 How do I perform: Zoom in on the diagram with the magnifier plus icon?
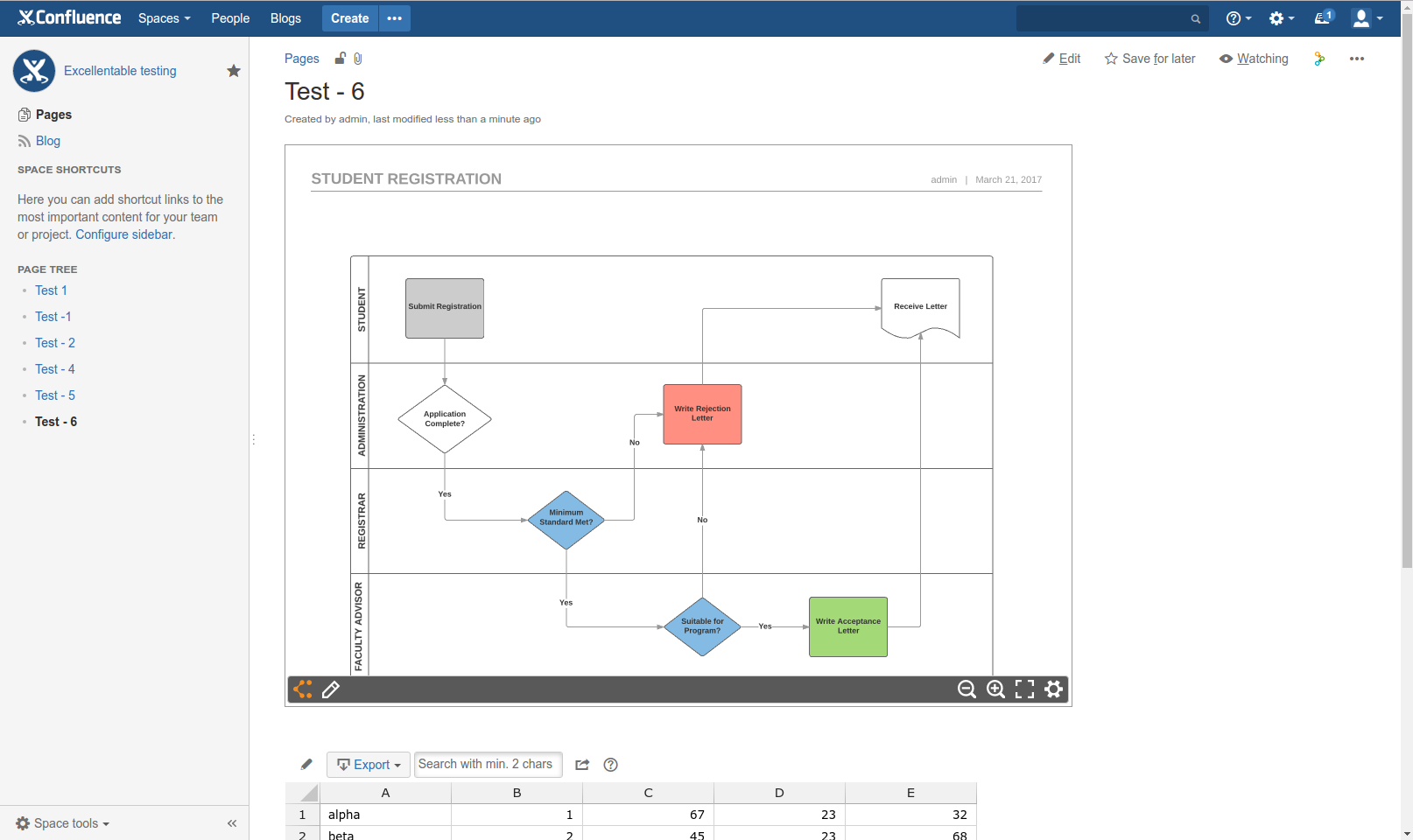point(995,689)
